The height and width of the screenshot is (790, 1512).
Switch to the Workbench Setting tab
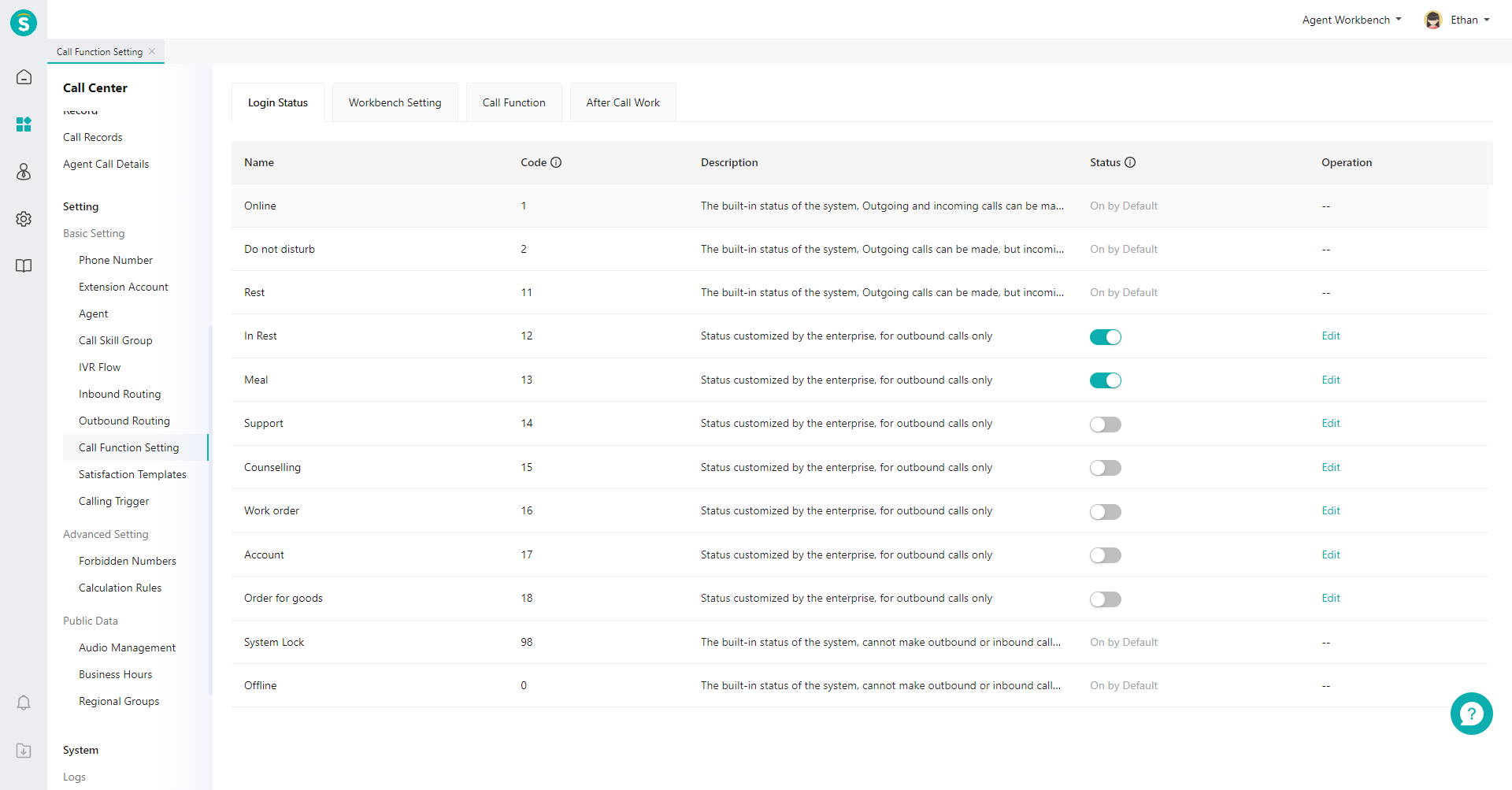coord(395,102)
